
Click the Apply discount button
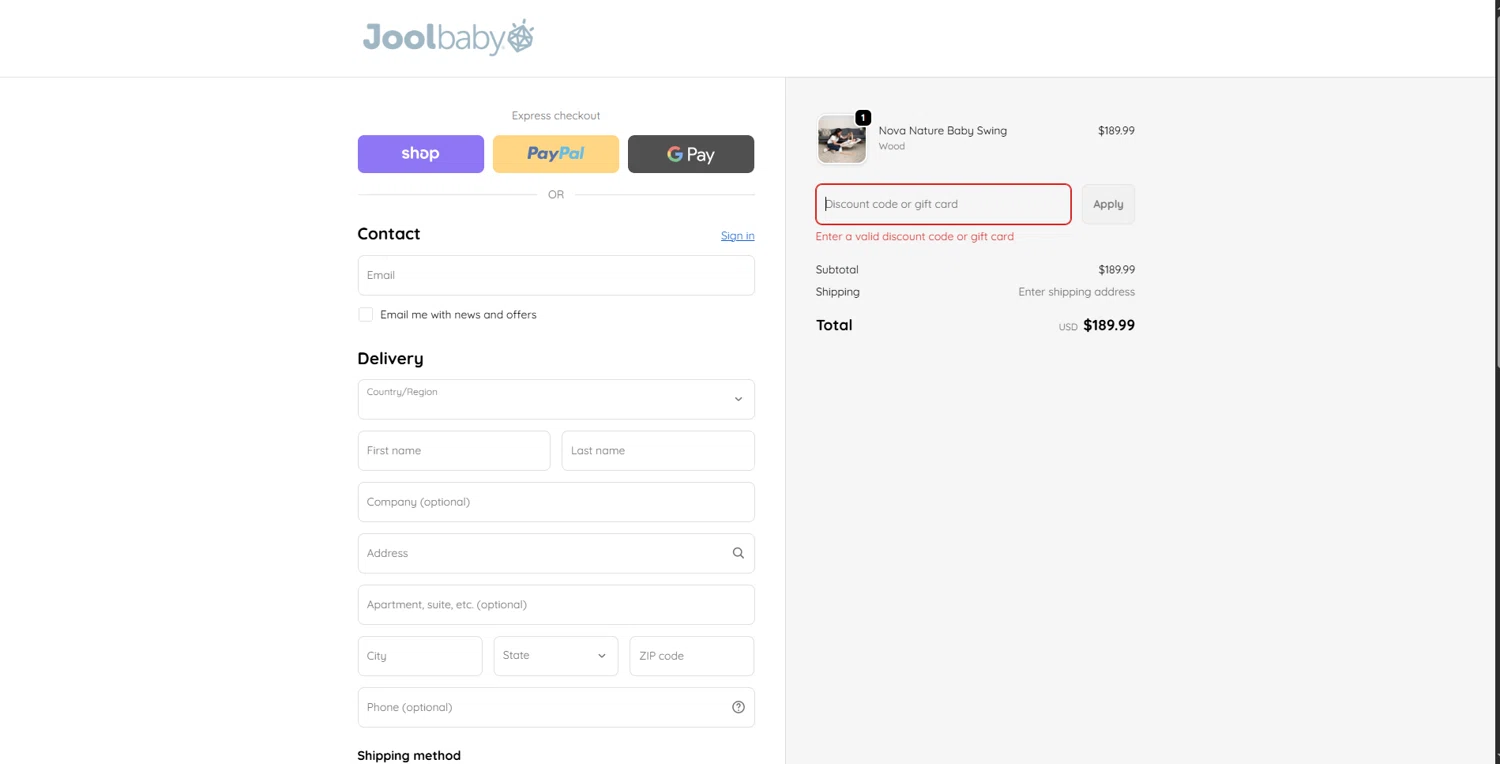(1108, 204)
